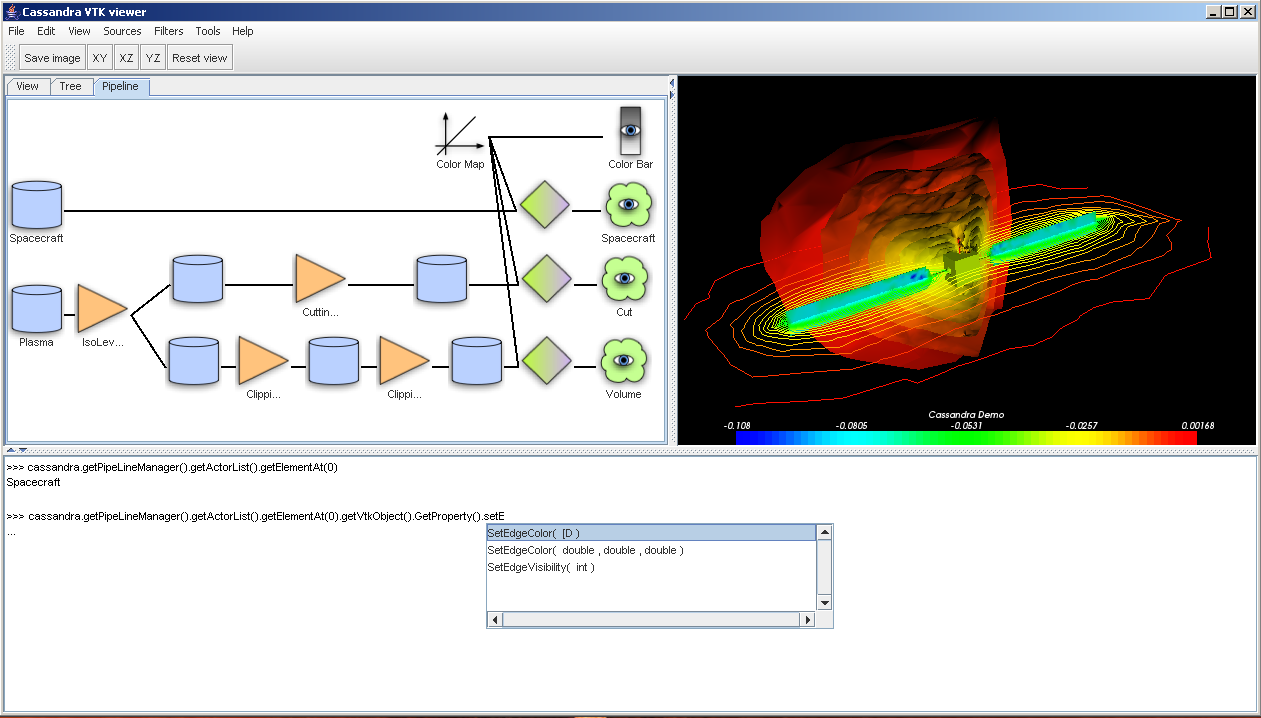Screen dimensions: 1261x718
Task: Click the Save image button
Action: [x=52, y=58]
